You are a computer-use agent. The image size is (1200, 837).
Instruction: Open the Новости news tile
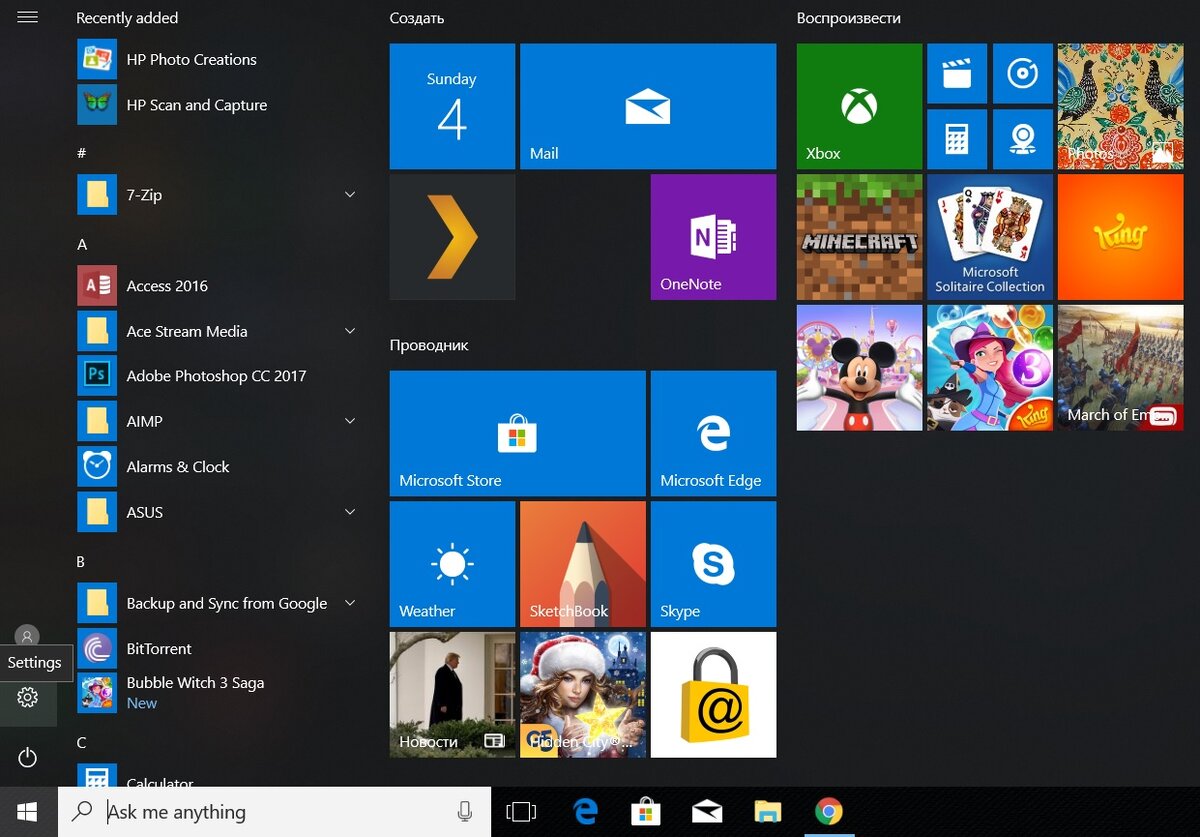tap(452, 694)
